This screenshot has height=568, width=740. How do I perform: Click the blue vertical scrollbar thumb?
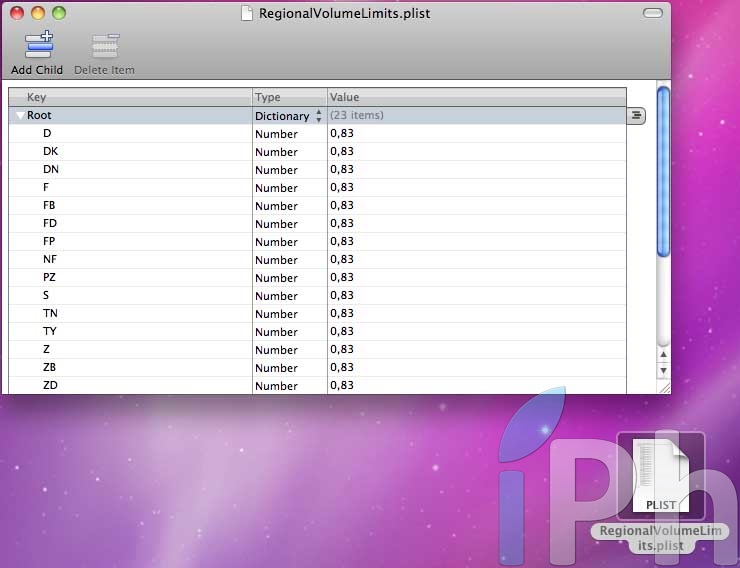662,170
